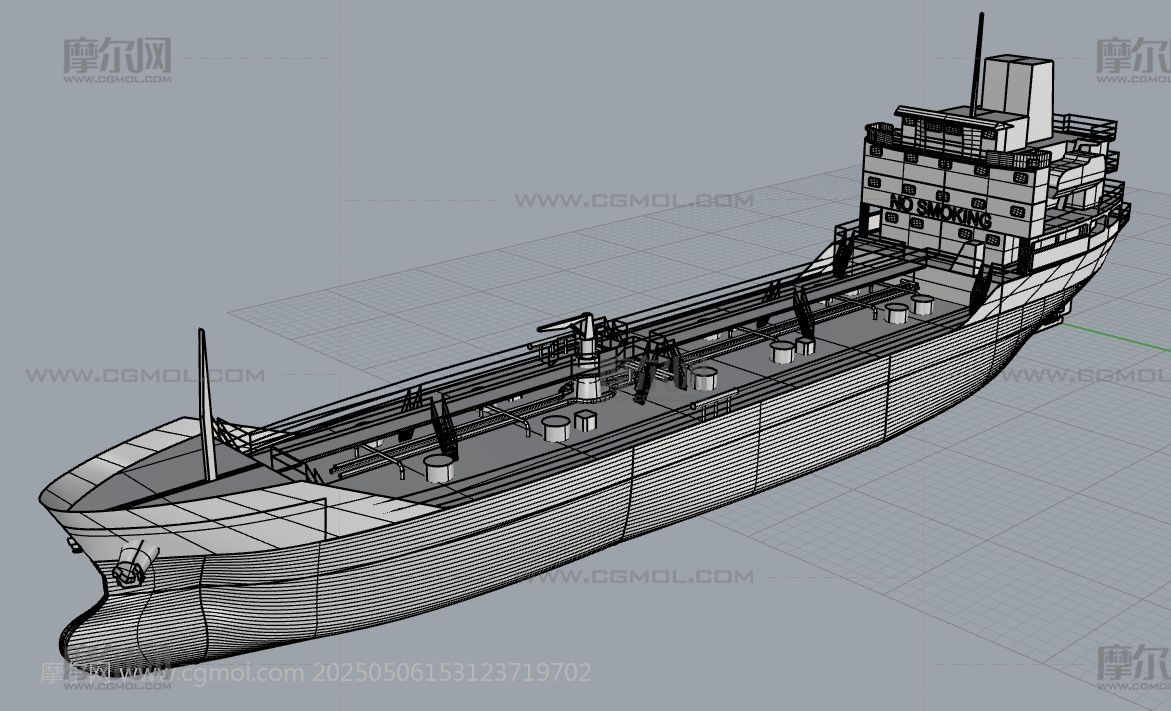This screenshot has height=711, width=1171.
Task: Pick the tall foremast at the bow
Action: (x=207, y=404)
